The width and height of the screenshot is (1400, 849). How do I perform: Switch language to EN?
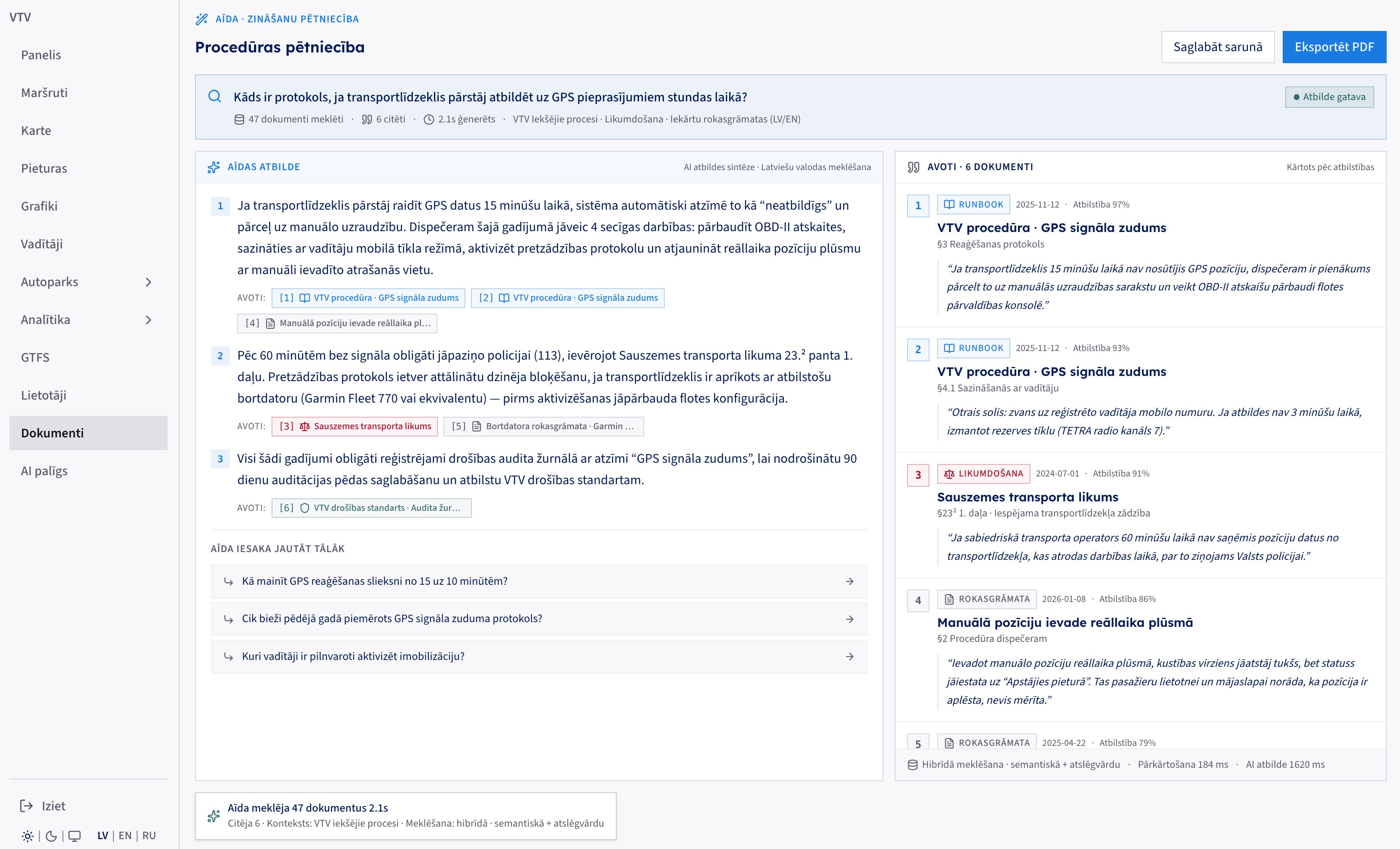pyautogui.click(x=125, y=836)
